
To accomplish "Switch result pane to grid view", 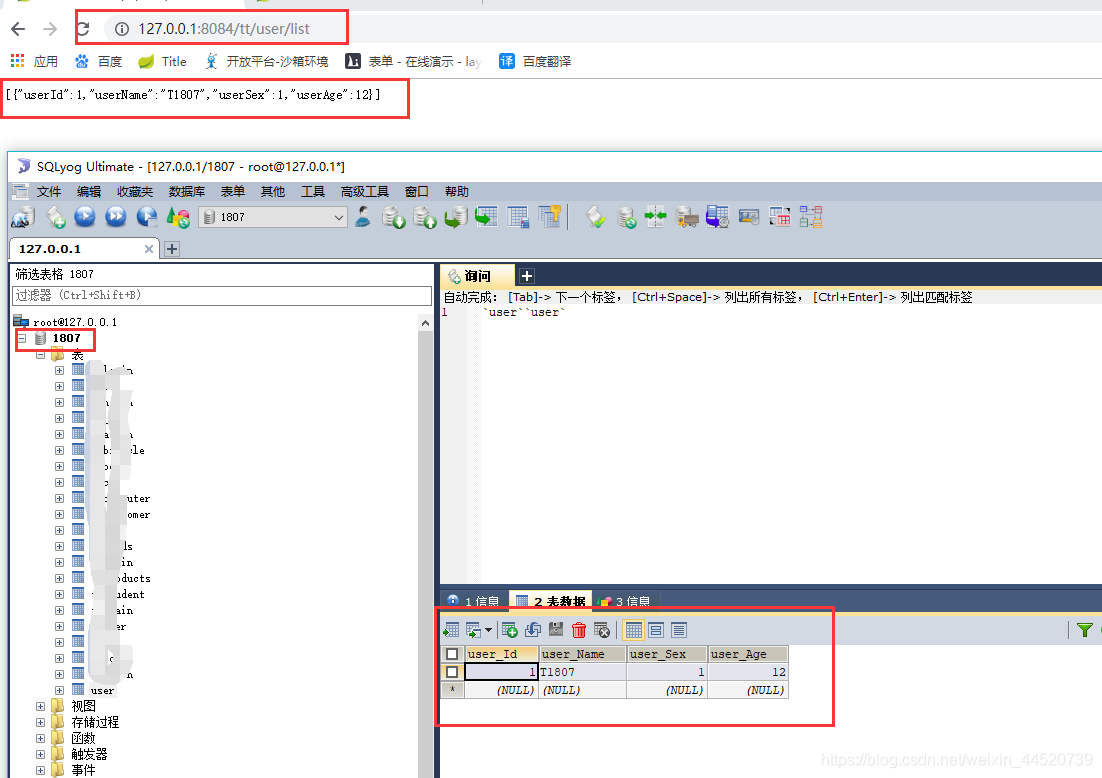I will click(634, 630).
